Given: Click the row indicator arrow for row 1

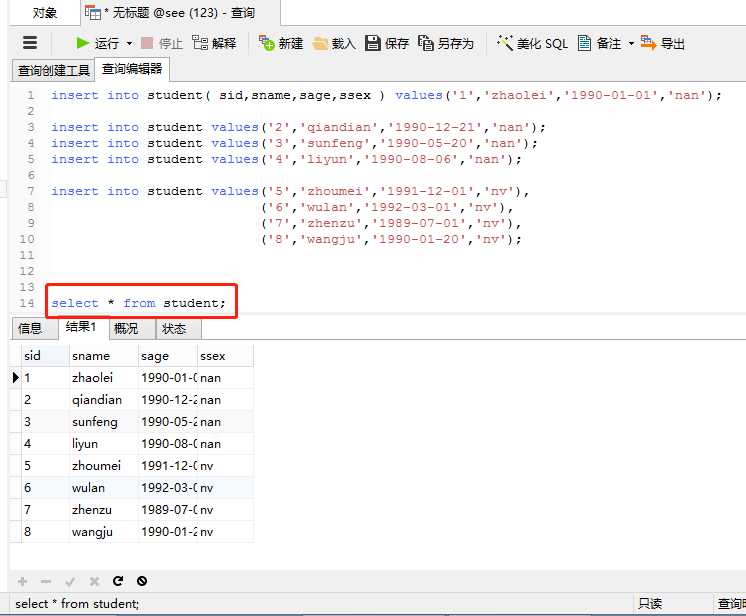Looking at the screenshot, I should tap(16, 378).
